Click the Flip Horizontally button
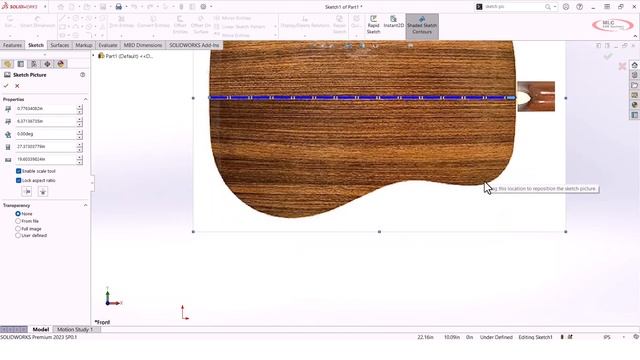Image resolution: width=640 pixels, height=360 pixels. pyautogui.click(x=27, y=191)
